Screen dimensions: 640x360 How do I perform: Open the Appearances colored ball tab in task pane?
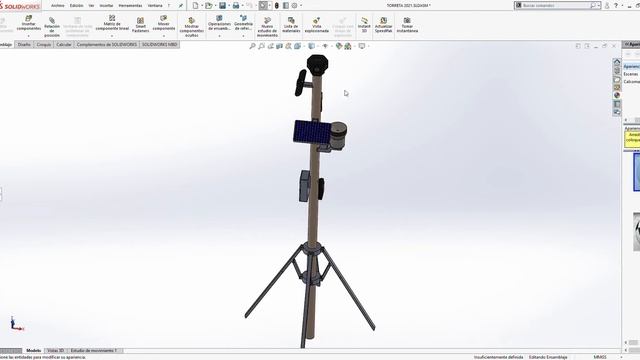(x=617, y=95)
